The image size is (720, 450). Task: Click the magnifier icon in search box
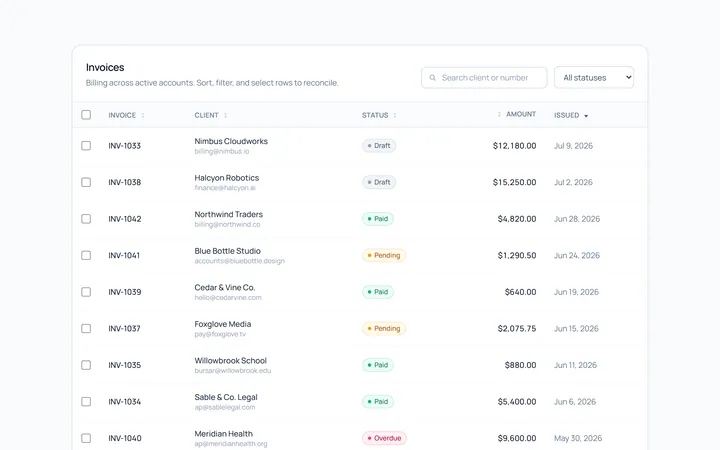pyautogui.click(x=433, y=78)
